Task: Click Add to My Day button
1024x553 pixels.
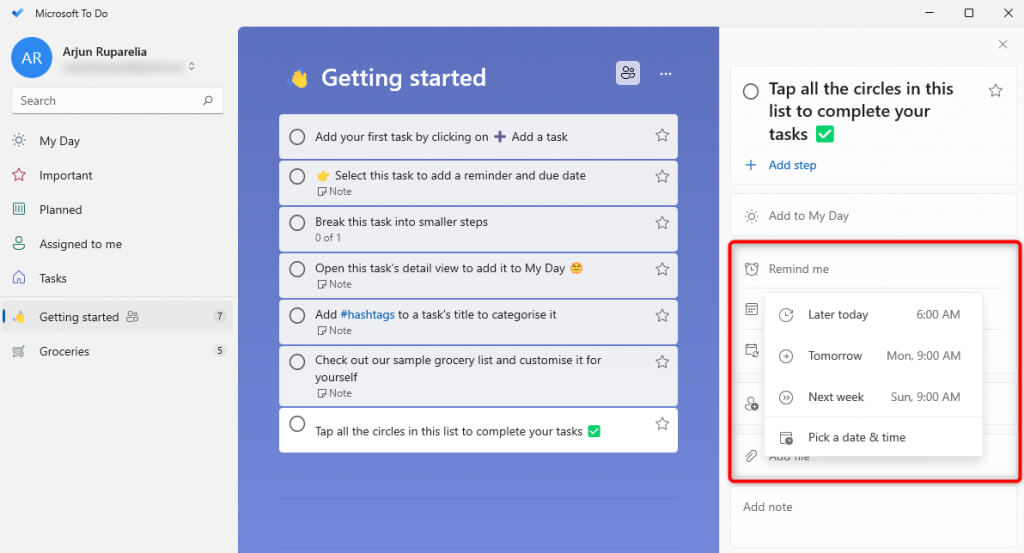Action: pos(873,215)
